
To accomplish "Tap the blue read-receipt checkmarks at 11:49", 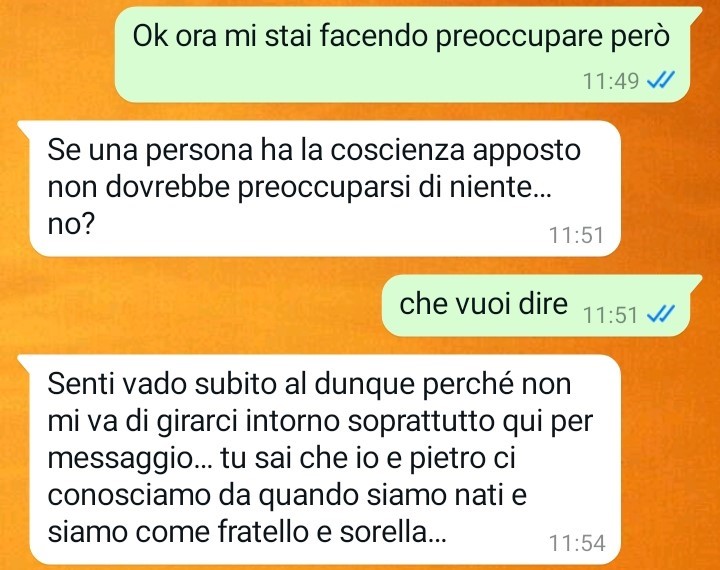I will click(x=660, y=80).
